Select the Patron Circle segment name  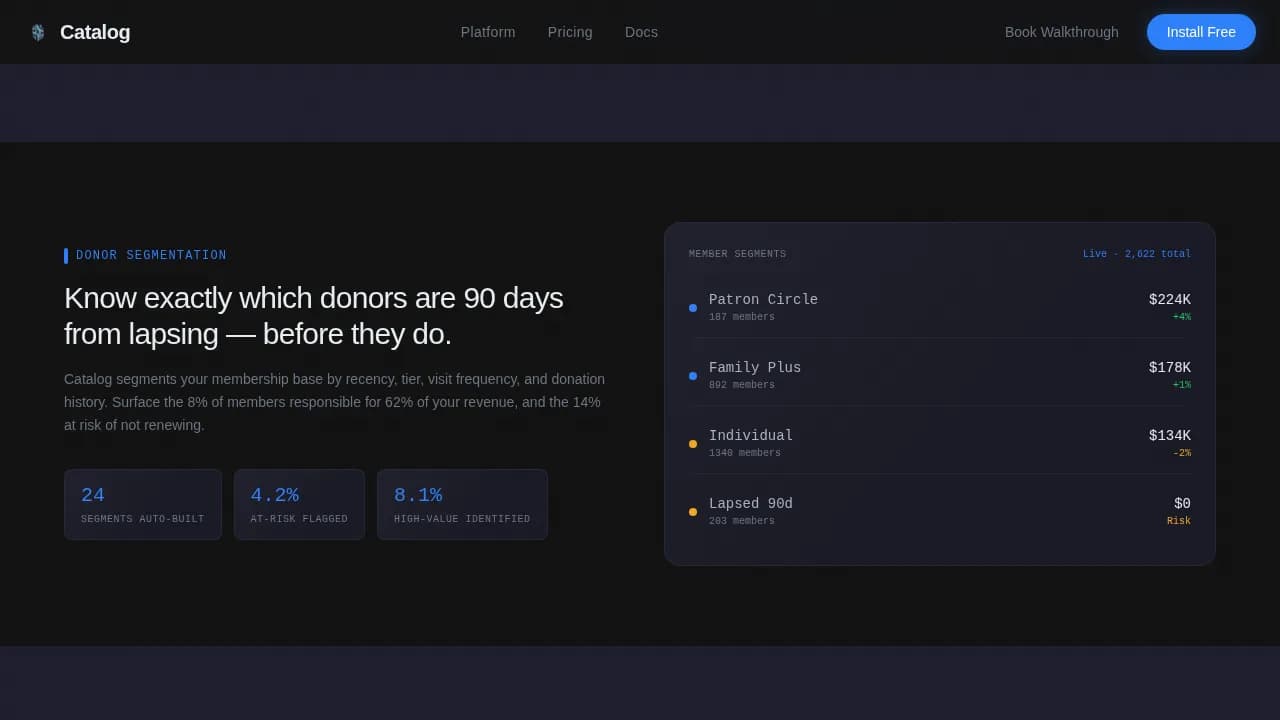[x=763, y=299]
